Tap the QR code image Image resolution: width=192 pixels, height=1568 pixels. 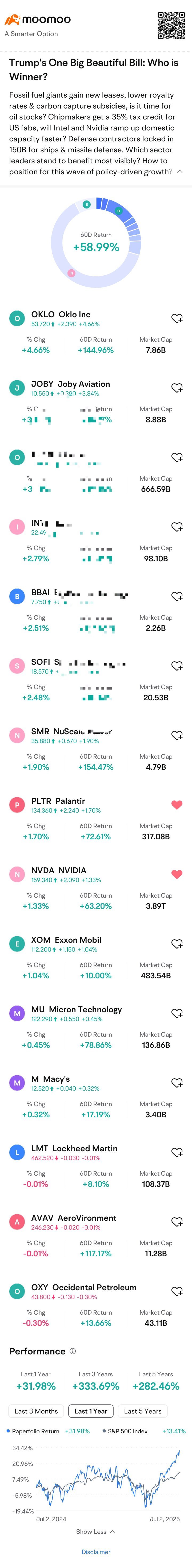click(171, 26)
